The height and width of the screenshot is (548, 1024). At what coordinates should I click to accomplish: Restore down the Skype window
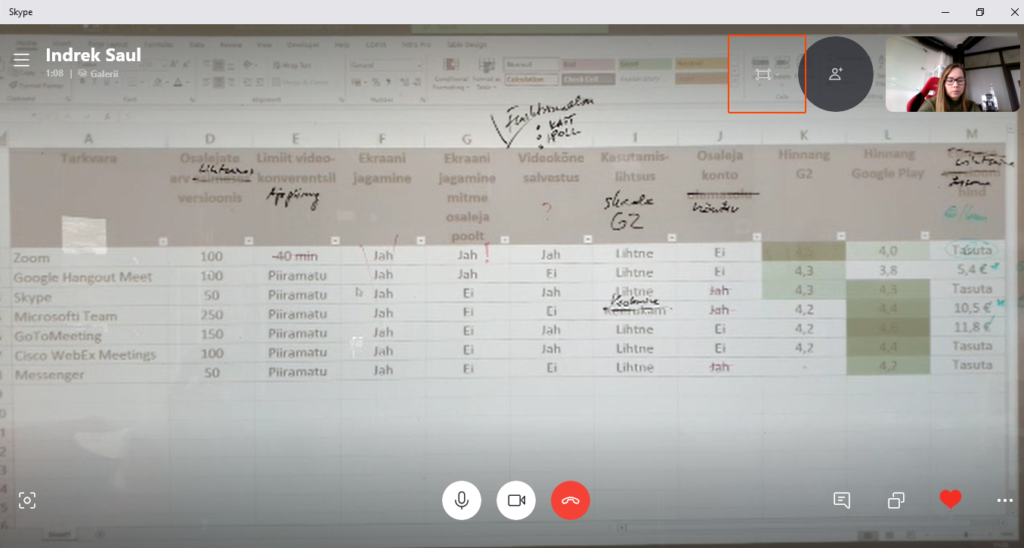tap(980, 12)
